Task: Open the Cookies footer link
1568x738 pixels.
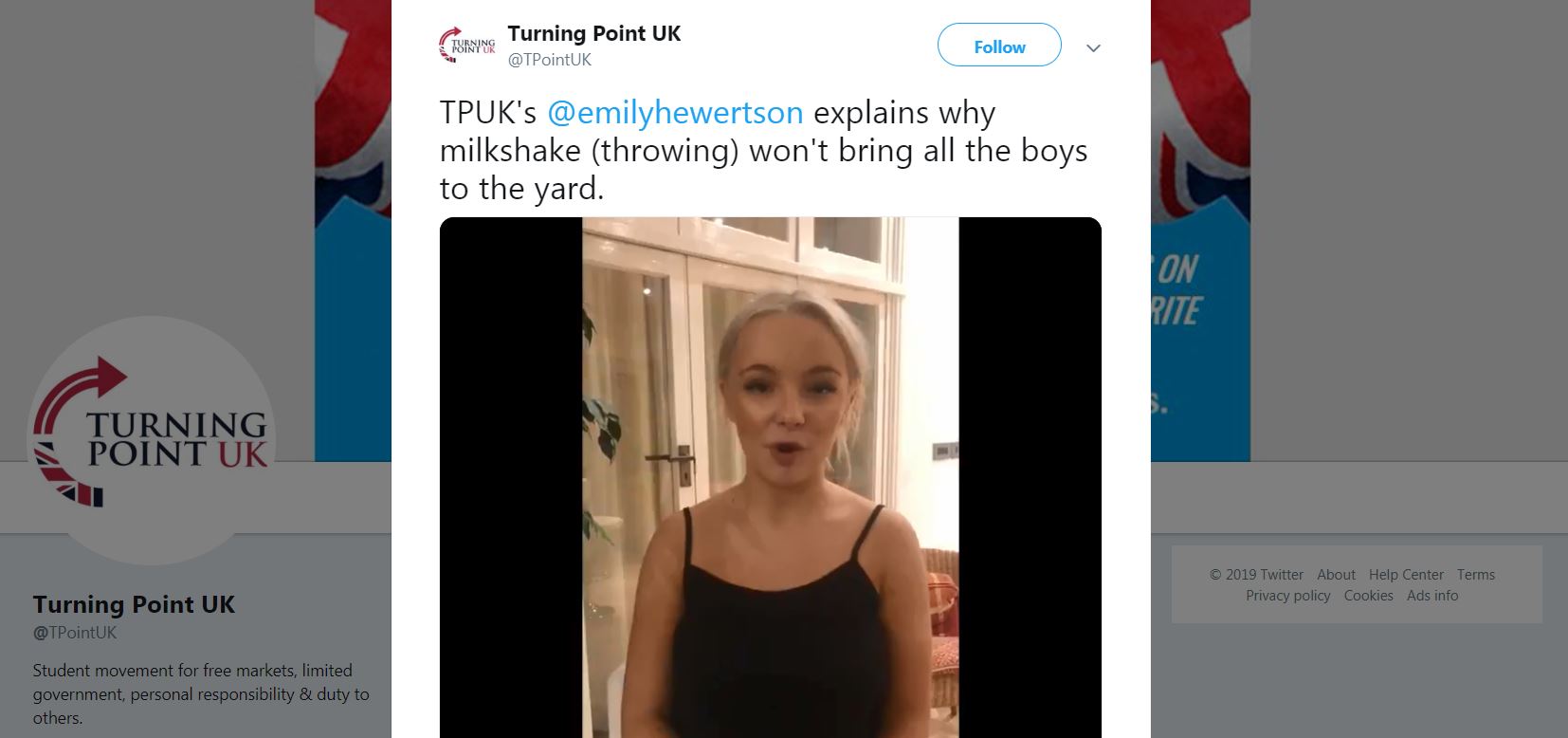Action: (x=1368, y=596)
